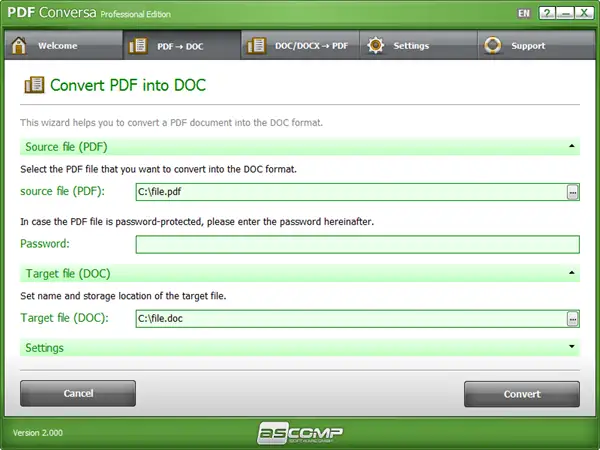This screenshot has height=450, width=600.
Task: Click the 'Password:' label
Action: 45,244
